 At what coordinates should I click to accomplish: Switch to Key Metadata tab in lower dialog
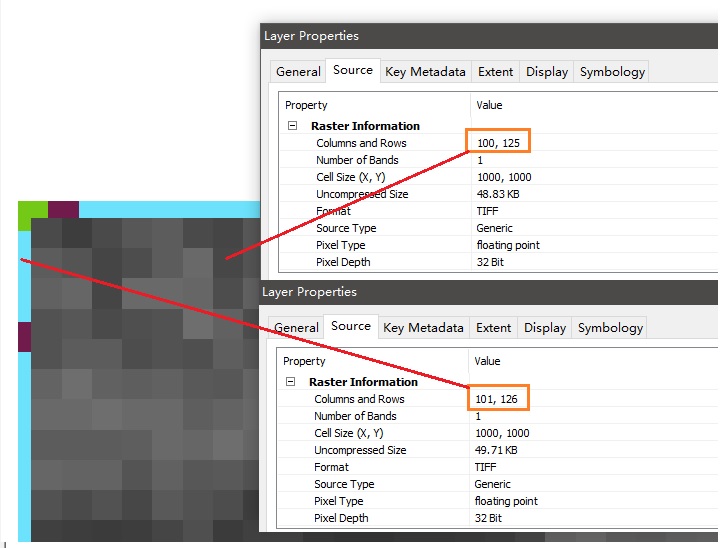tap(423, 328)
